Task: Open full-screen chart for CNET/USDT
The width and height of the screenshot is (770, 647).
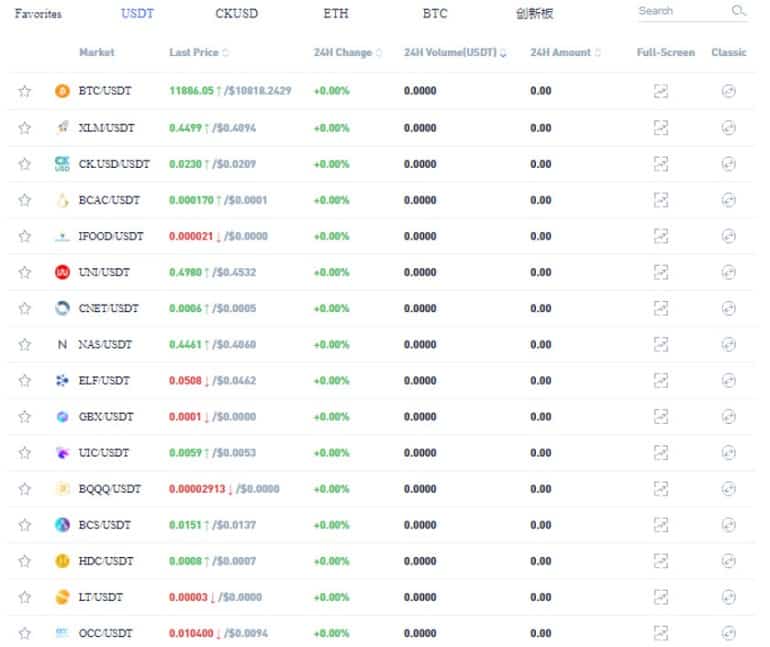Action: click(661, 308)
